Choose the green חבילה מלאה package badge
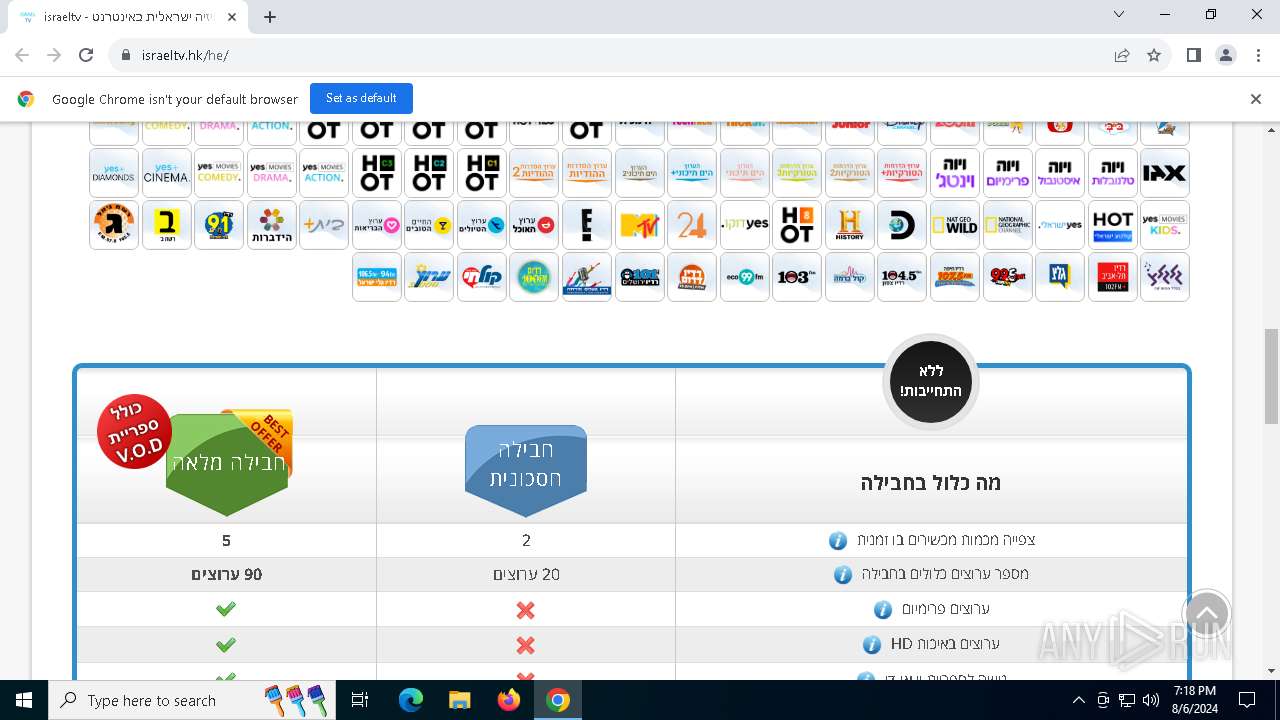 tap(228, 463)
